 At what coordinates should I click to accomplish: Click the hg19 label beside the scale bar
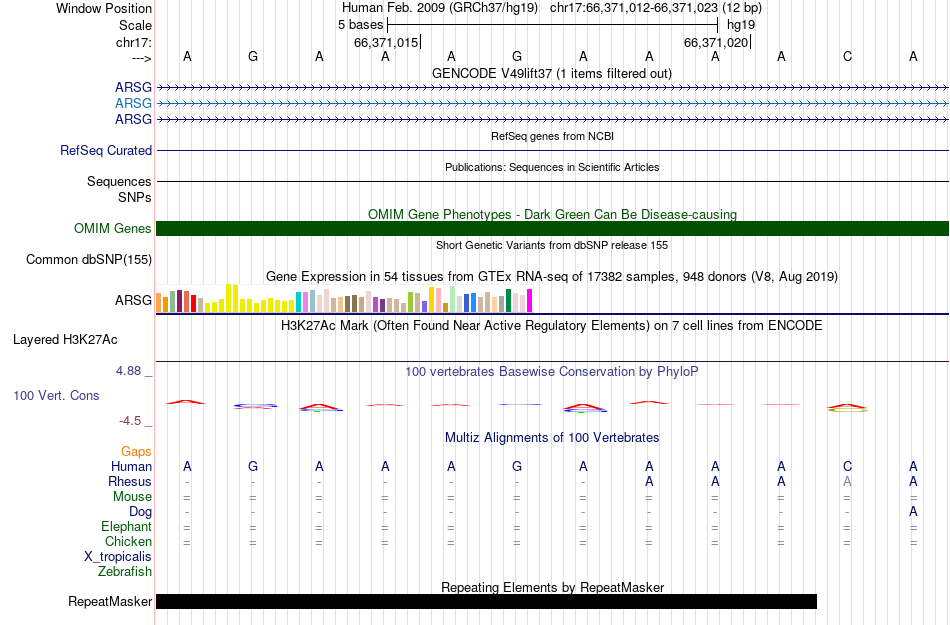click(x=741, y=25)
